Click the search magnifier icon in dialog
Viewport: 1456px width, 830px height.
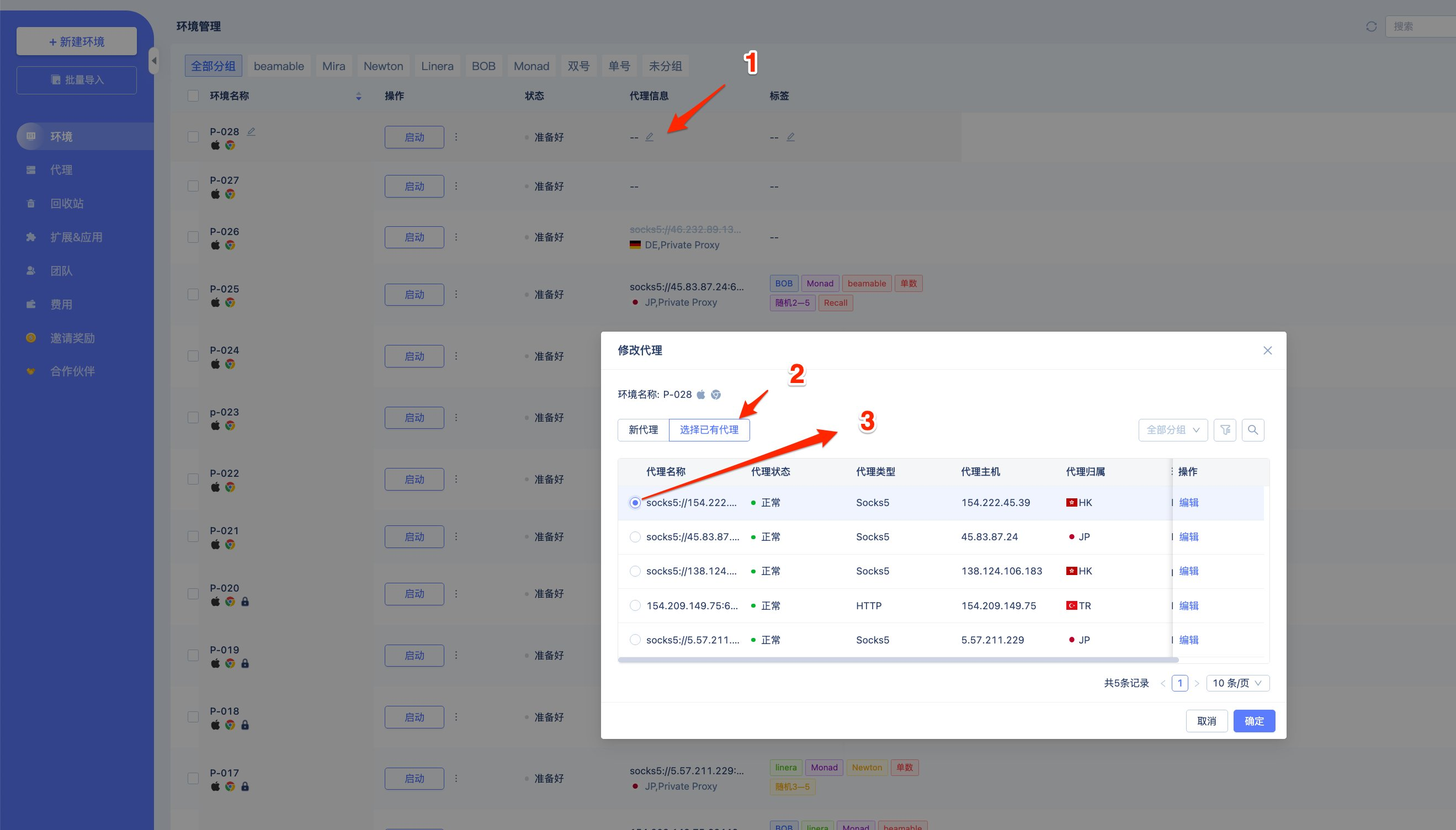click(1252, 430)
